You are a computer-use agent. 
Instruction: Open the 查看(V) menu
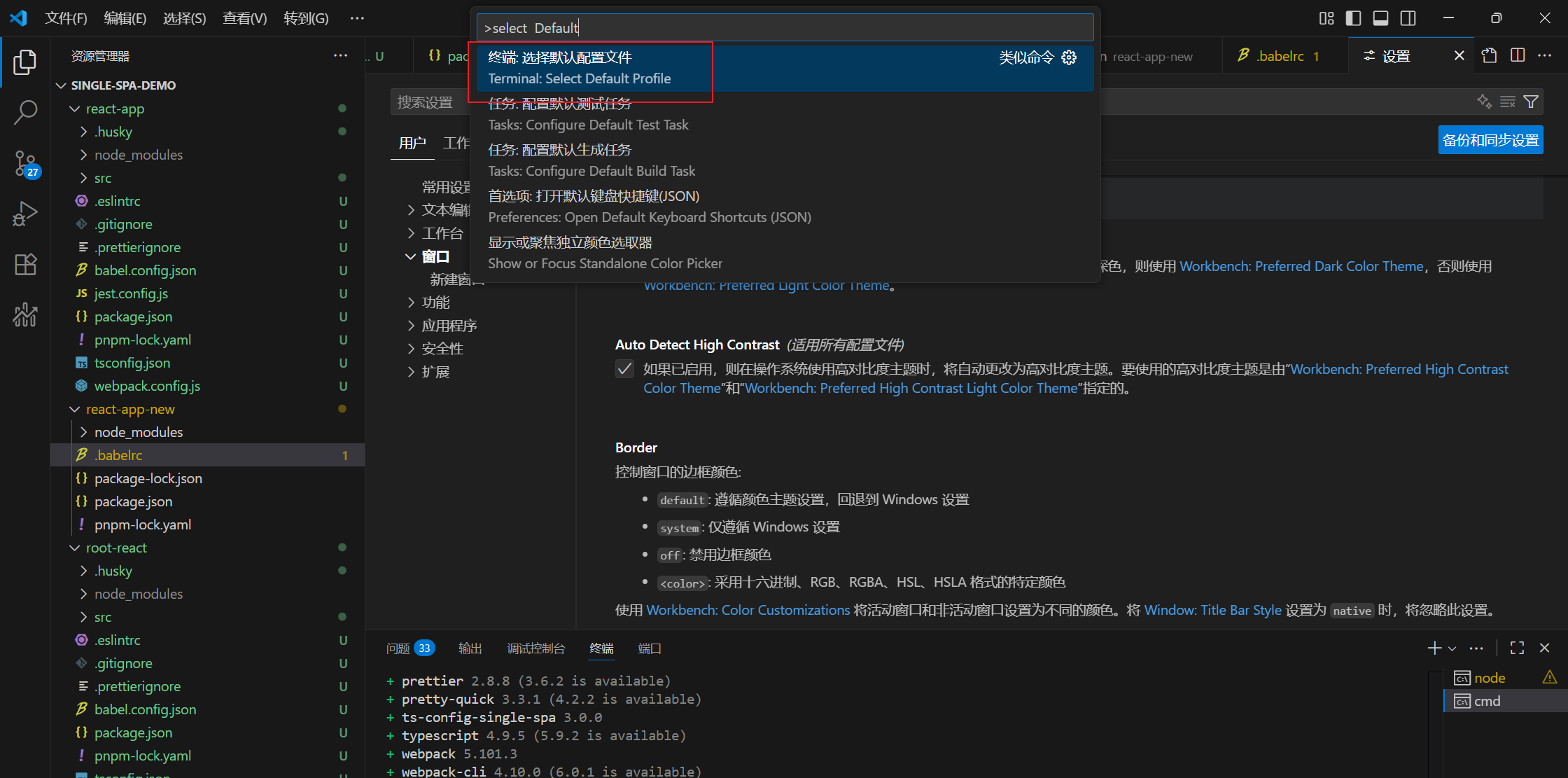pyautogui.click(x=244, y=18)
